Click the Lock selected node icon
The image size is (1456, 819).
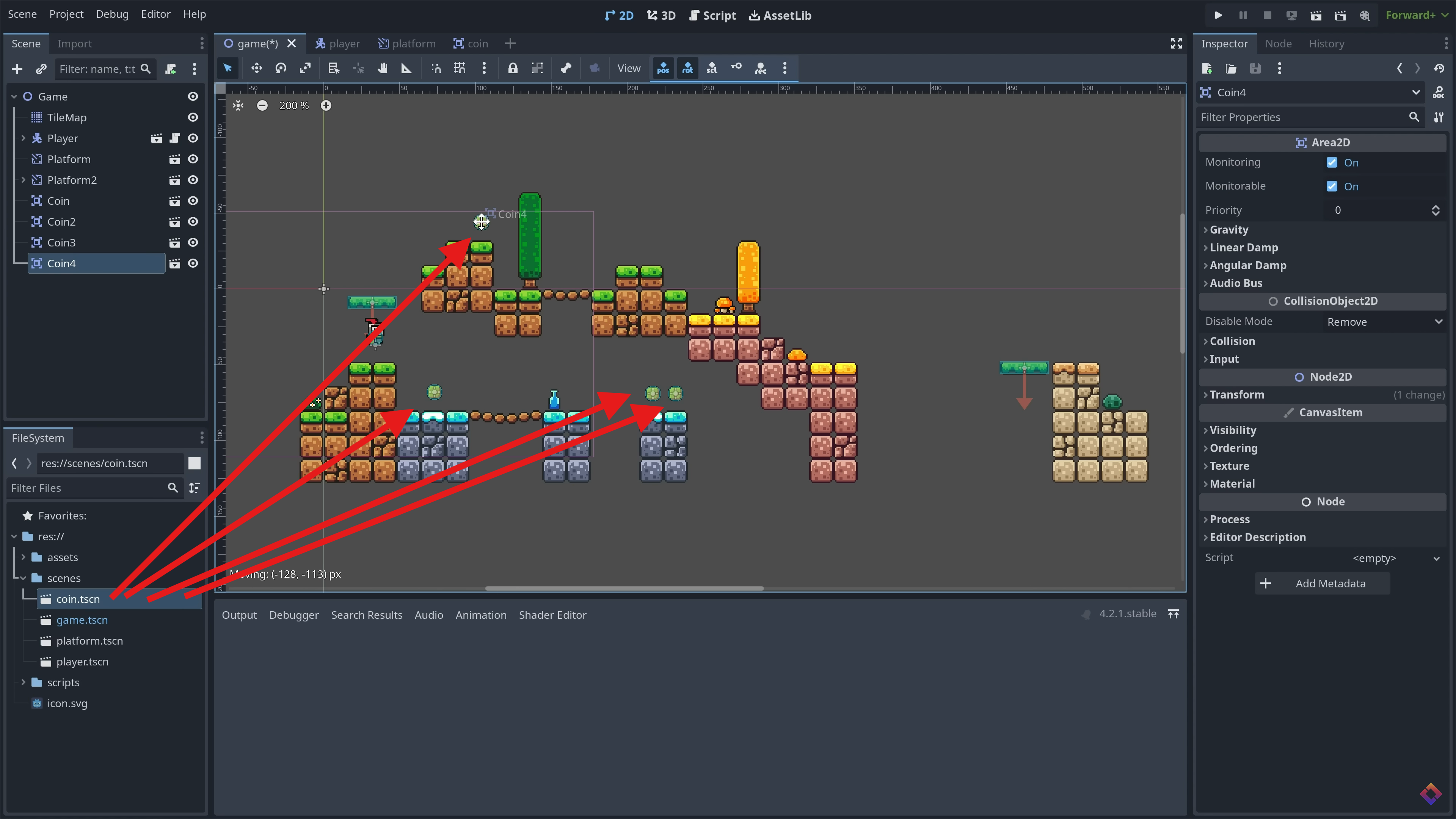[x=512, y=68]
